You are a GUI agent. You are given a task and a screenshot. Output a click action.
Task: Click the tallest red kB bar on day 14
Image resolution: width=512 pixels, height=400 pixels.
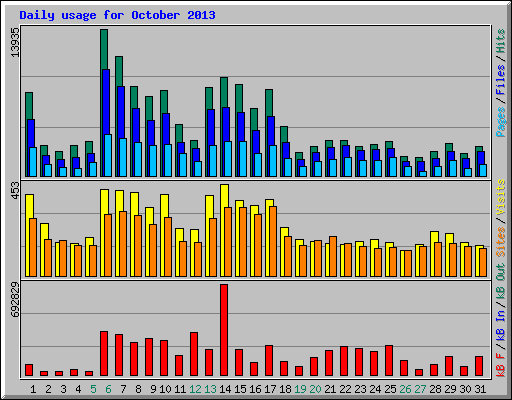(224, 330)
